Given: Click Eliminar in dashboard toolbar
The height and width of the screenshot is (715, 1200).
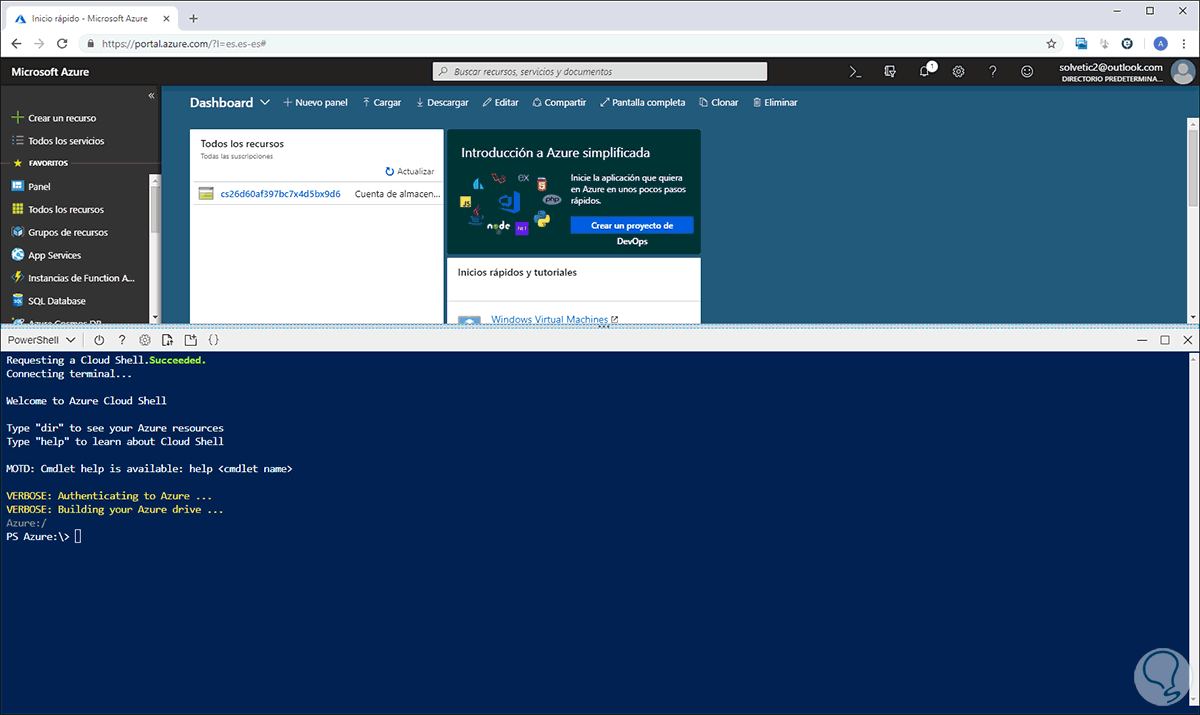Looking at the screenshot, I should (775, 103).
